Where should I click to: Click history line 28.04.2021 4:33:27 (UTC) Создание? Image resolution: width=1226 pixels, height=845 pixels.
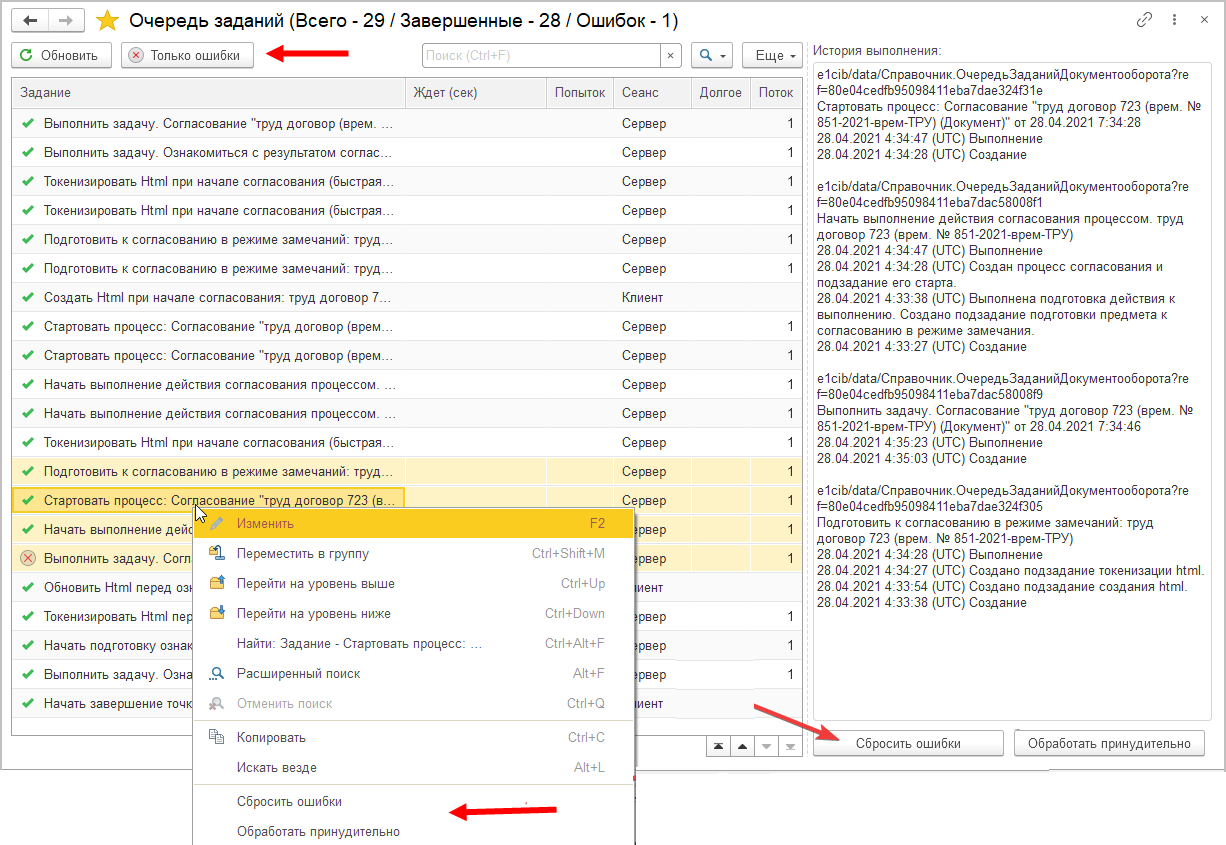pos(921,346)
